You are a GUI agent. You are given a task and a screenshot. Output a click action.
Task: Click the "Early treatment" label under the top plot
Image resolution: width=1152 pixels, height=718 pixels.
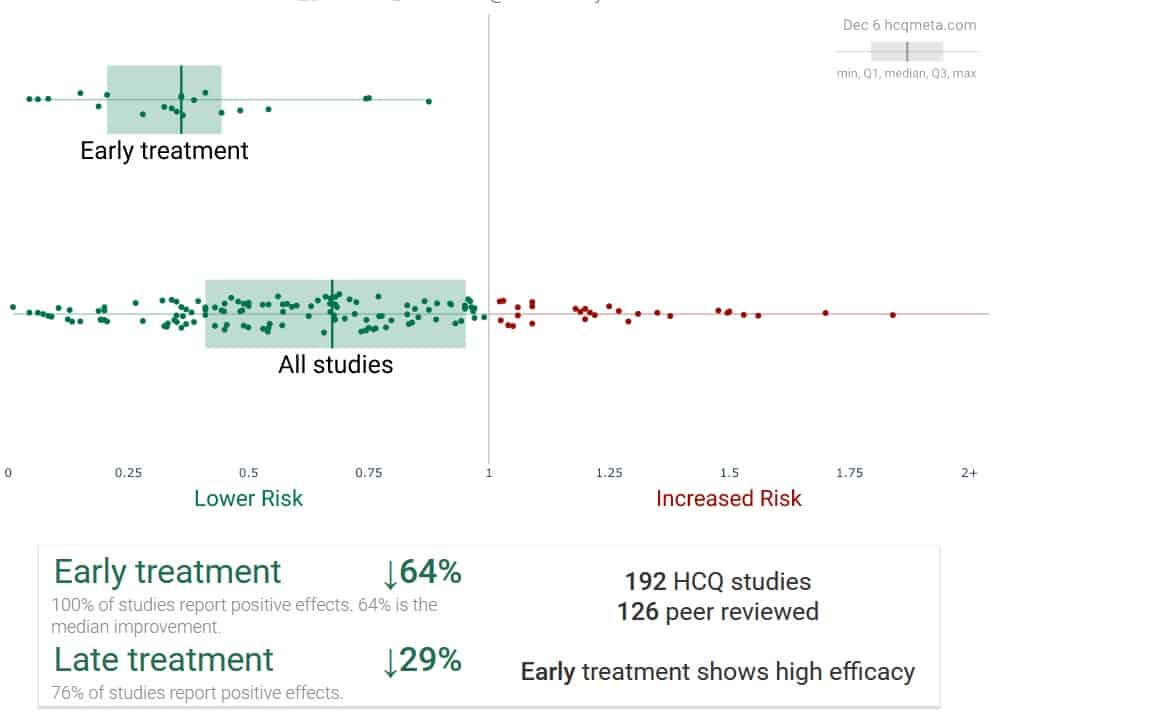[164, 151]
